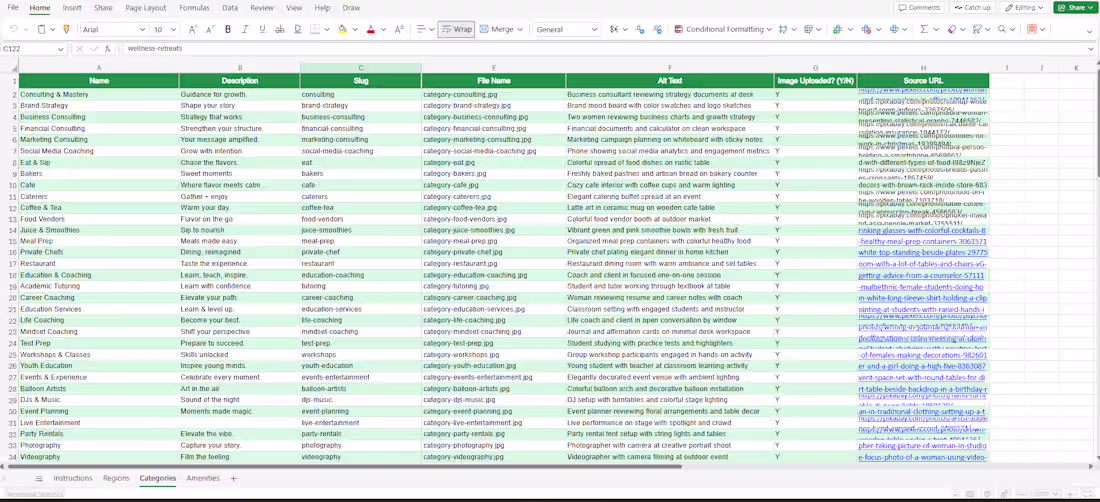Open the Name Box dropdown arrow
This screenshot has height=502, width=1100.
tap(60, 49)
